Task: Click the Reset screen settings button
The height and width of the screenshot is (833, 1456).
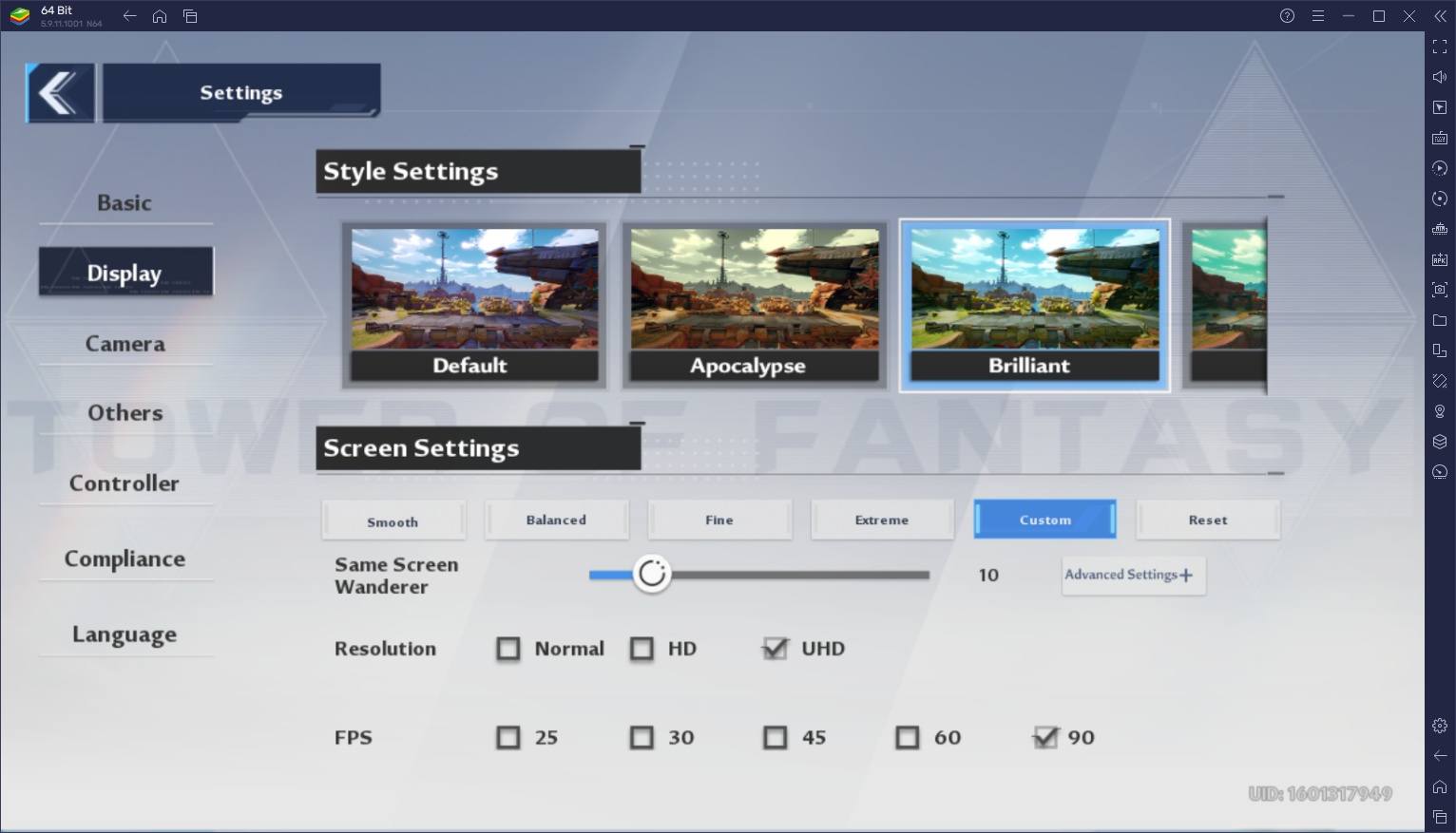Action: [1208, 521]
